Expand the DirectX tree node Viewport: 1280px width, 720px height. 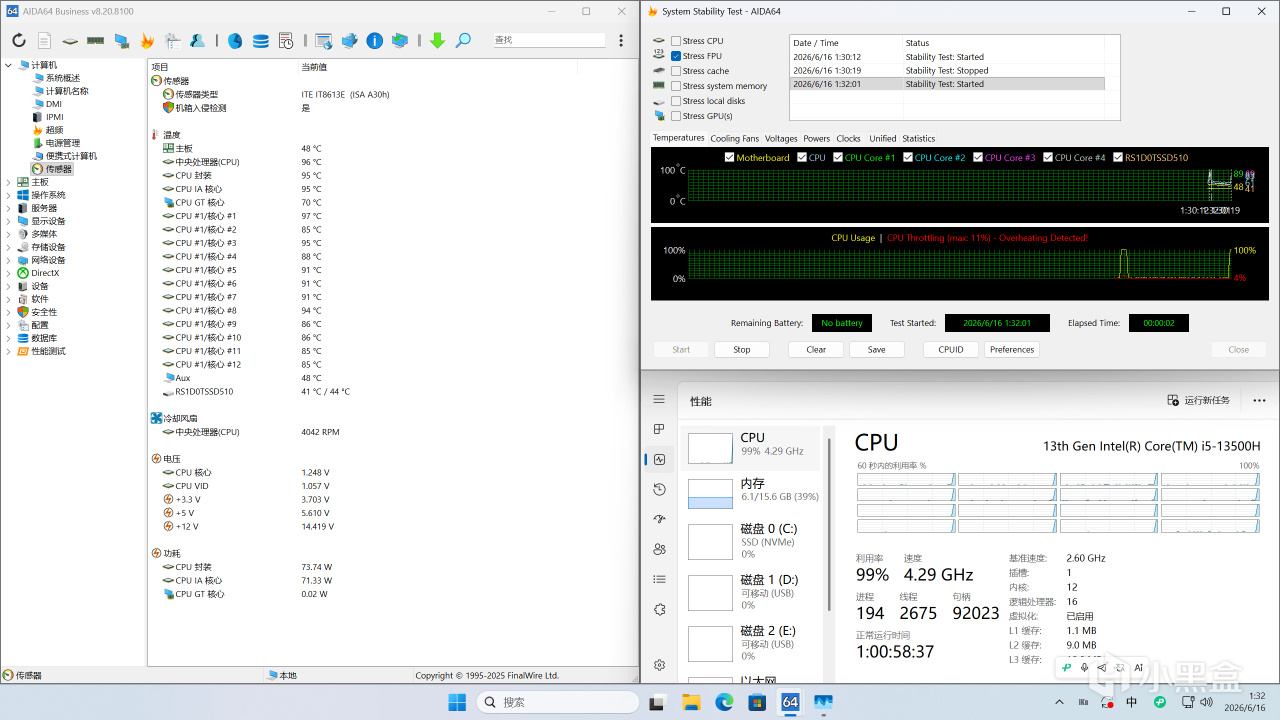tap(9, 273)
